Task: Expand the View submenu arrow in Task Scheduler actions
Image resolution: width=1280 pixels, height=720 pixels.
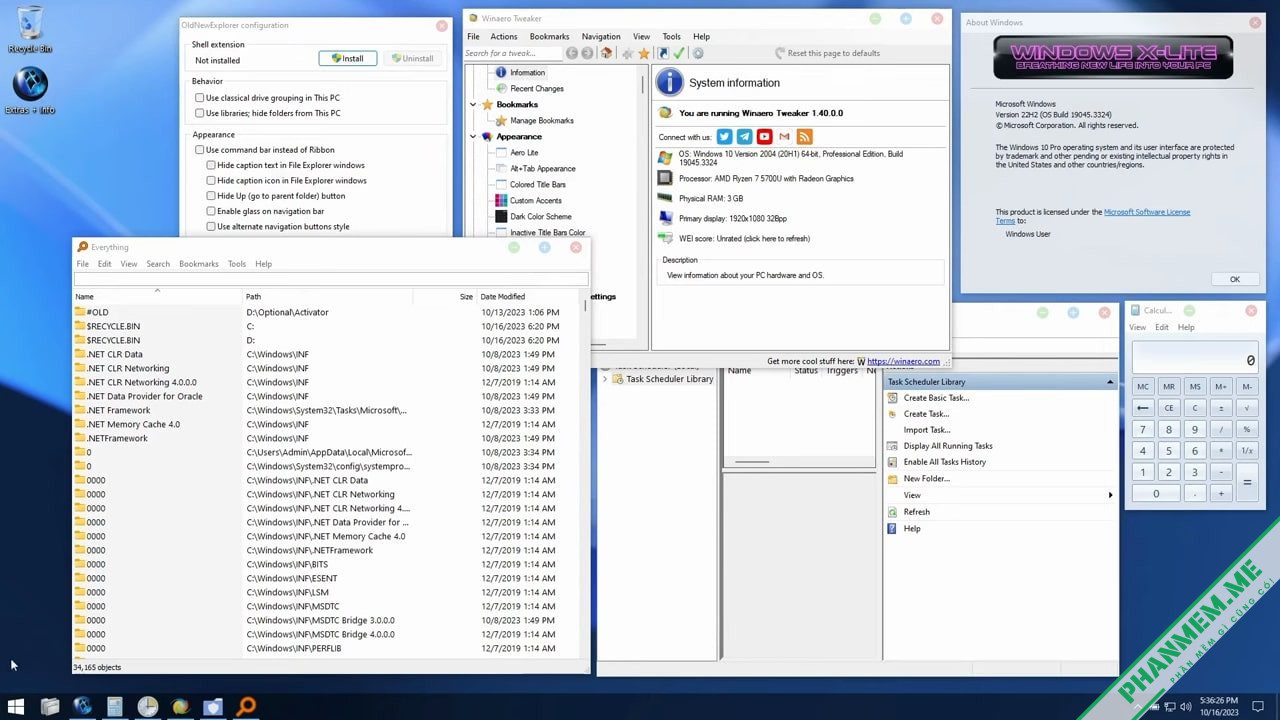Action: pos(1110,496)
